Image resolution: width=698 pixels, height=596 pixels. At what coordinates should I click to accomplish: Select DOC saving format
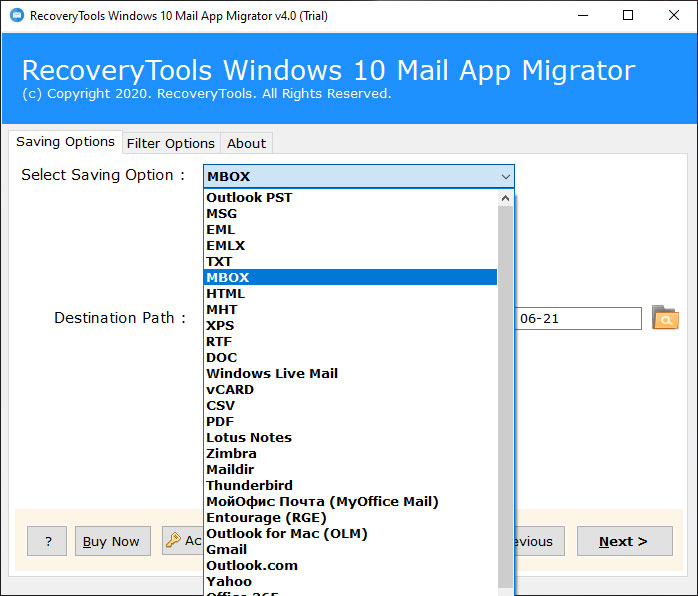(x=350, y=357)
